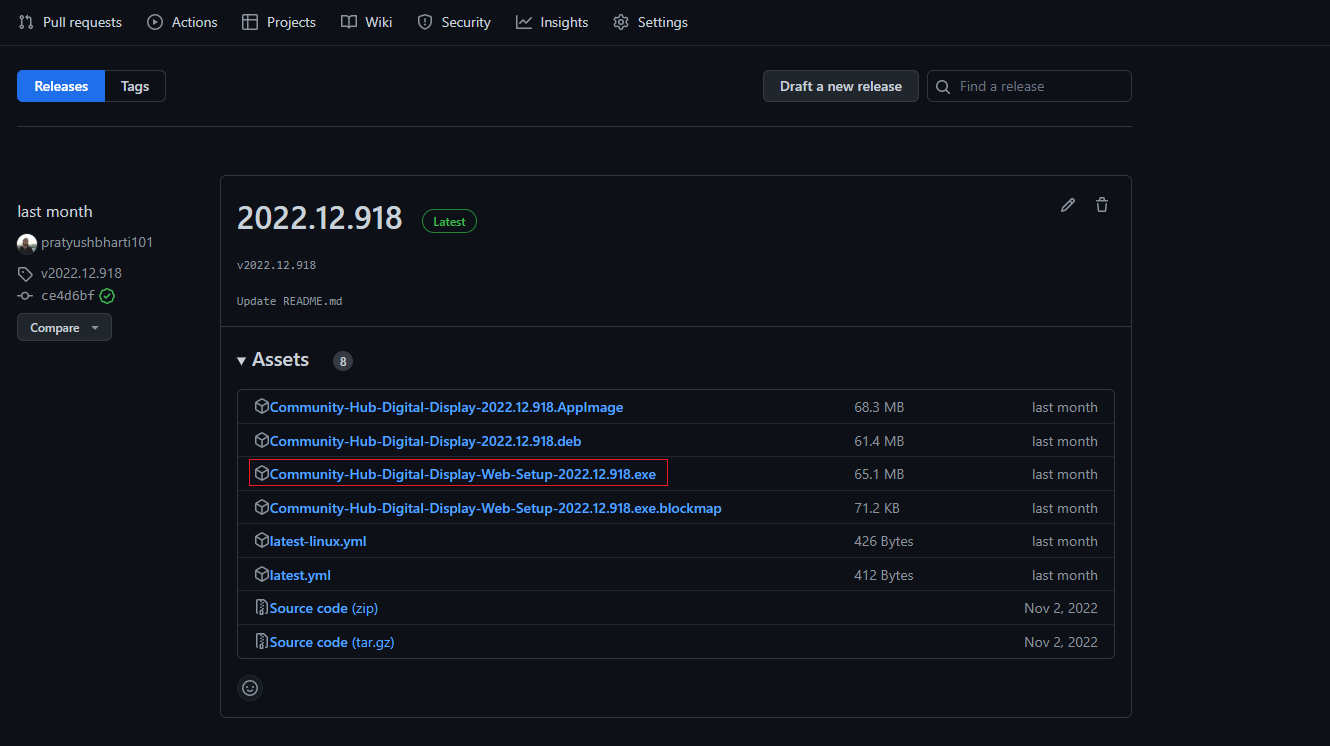Download the 2022.12.918.AppImage asset
The image size is (1330, 746).
[446, 407]
